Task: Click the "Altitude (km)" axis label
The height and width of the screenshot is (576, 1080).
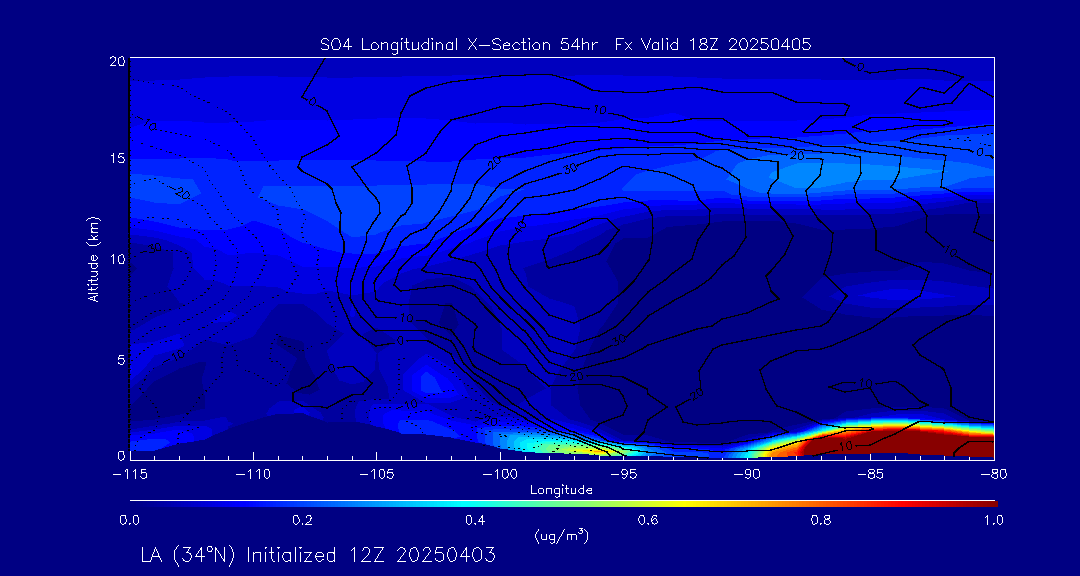Action: coord(92,259)
